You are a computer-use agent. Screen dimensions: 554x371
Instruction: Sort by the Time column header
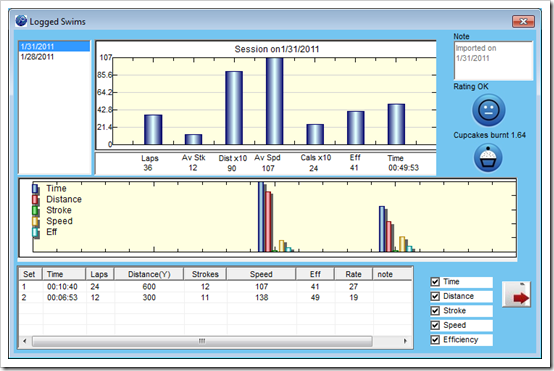(64, 274)
